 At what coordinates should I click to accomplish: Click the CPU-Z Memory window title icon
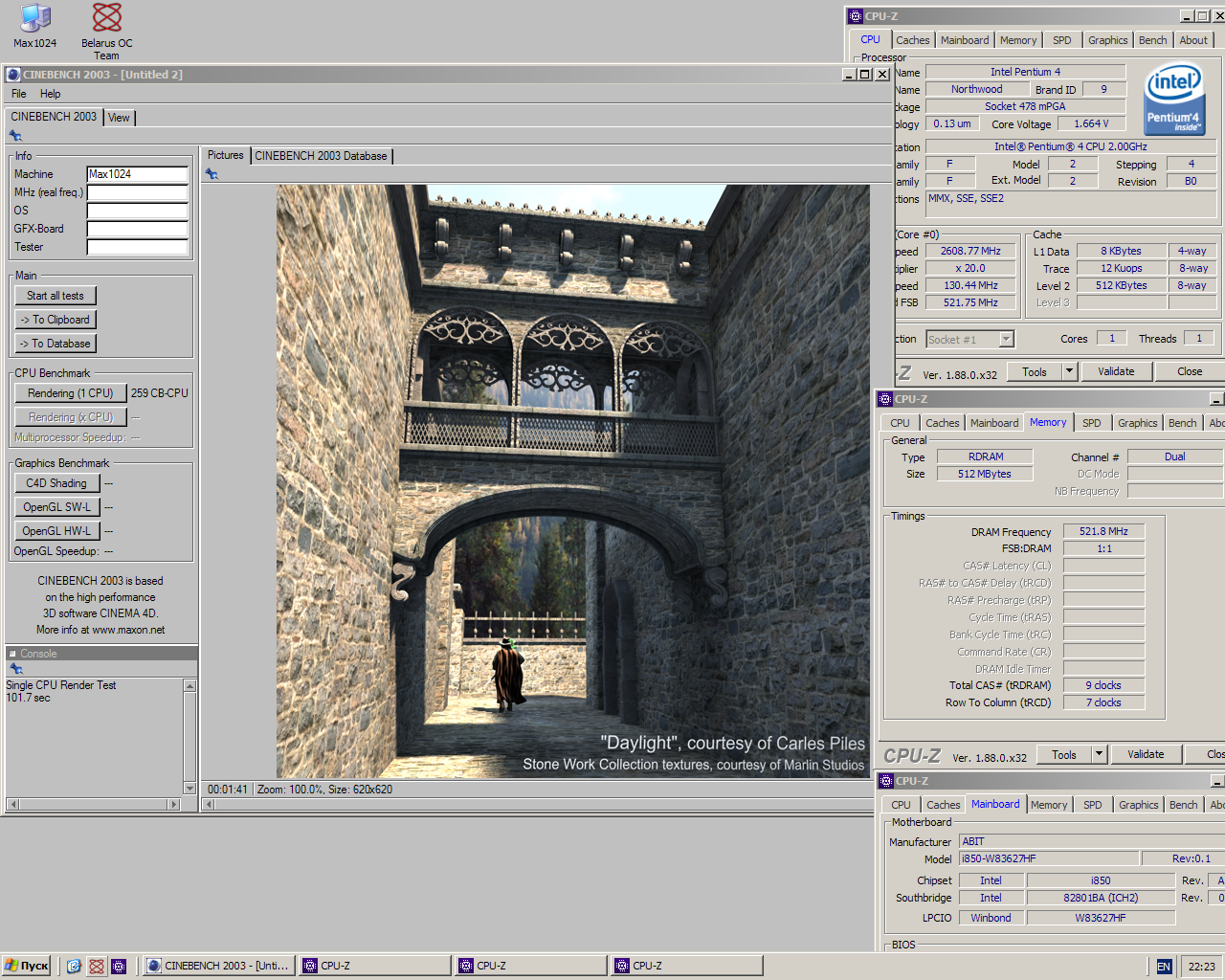tap(886, 399)
